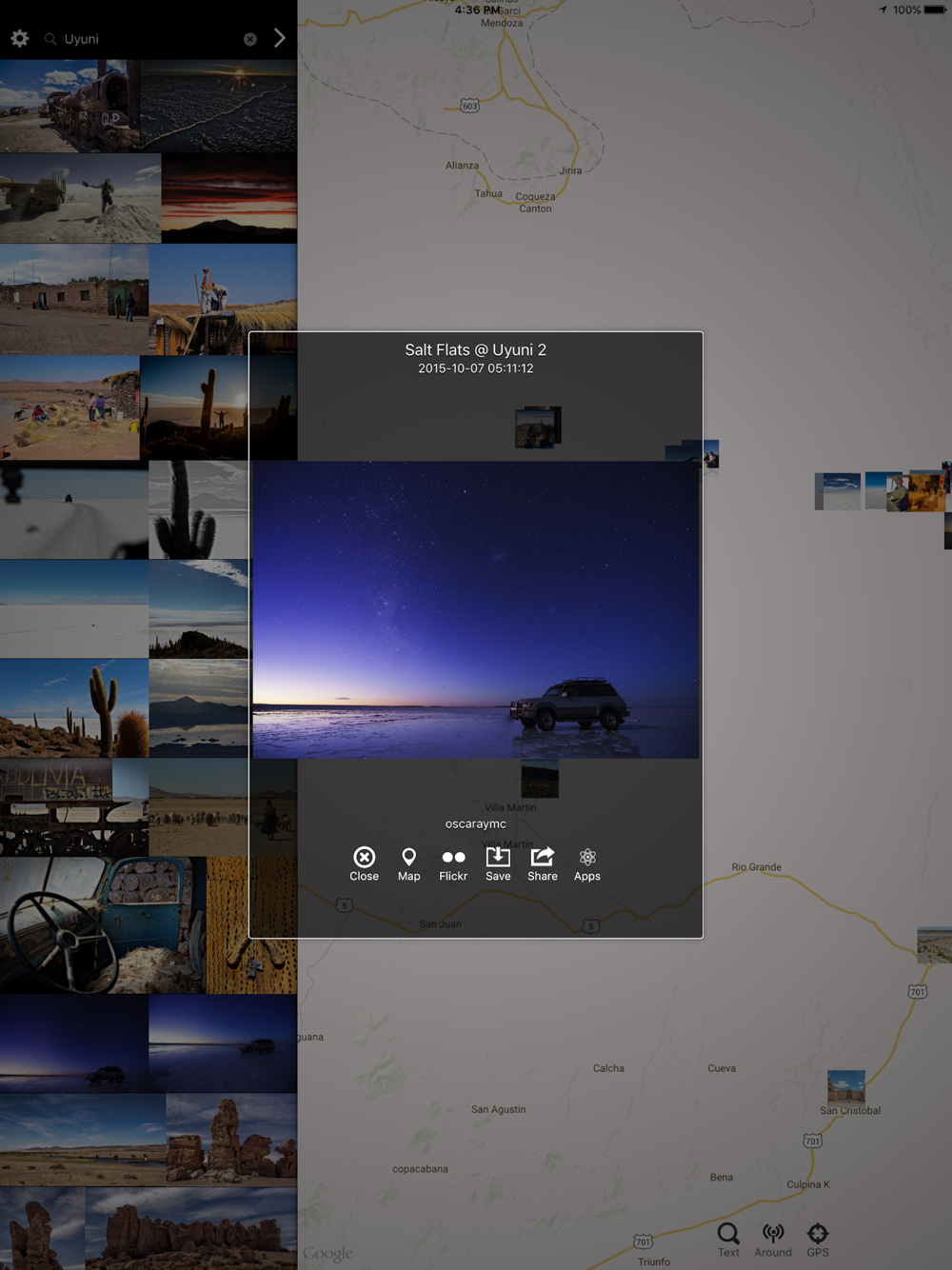This screenshot has height=1270, width=952.
Task: Open the wide plain landscape thumbnail
Action: (x=83, y=1140)
